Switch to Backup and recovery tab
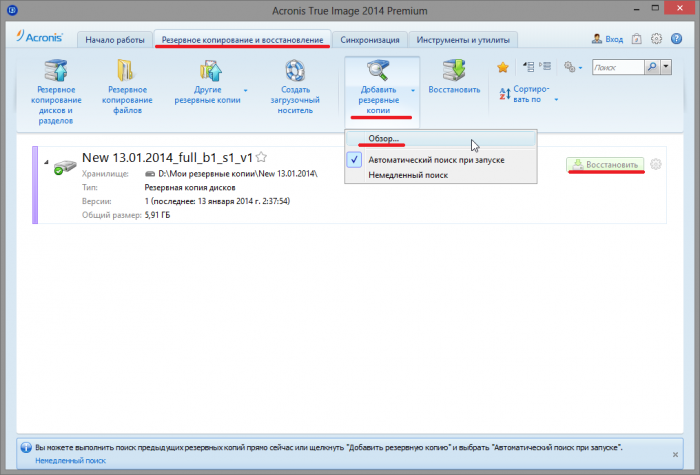The image size is (700, 475). click(242, 40)
